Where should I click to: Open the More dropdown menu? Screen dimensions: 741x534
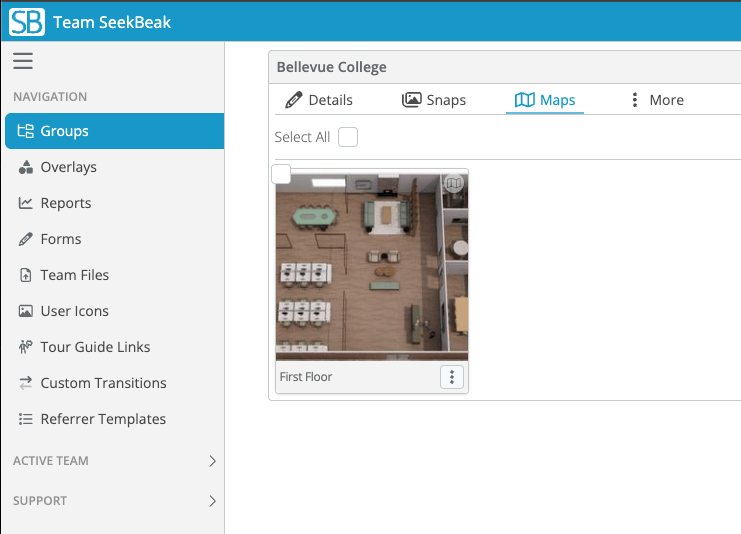coord(655,100)
